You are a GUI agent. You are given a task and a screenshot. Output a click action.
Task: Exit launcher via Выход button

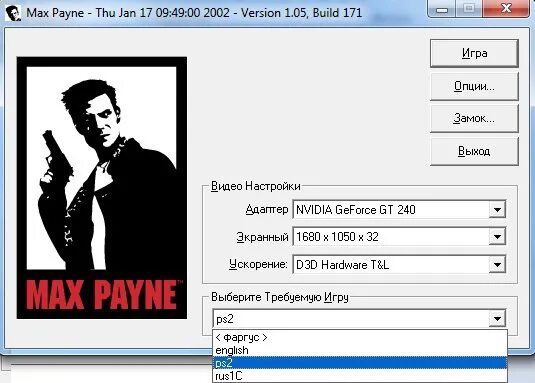[474, 151]
